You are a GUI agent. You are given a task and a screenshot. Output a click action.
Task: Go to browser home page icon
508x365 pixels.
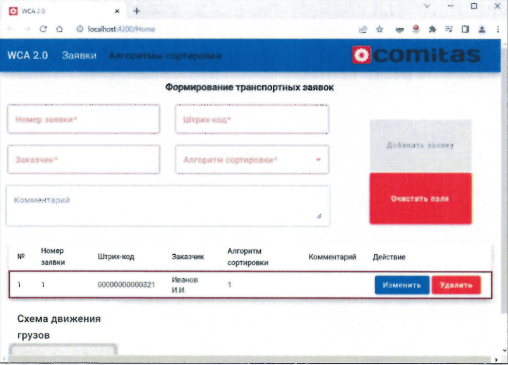(x=59, y=29)
